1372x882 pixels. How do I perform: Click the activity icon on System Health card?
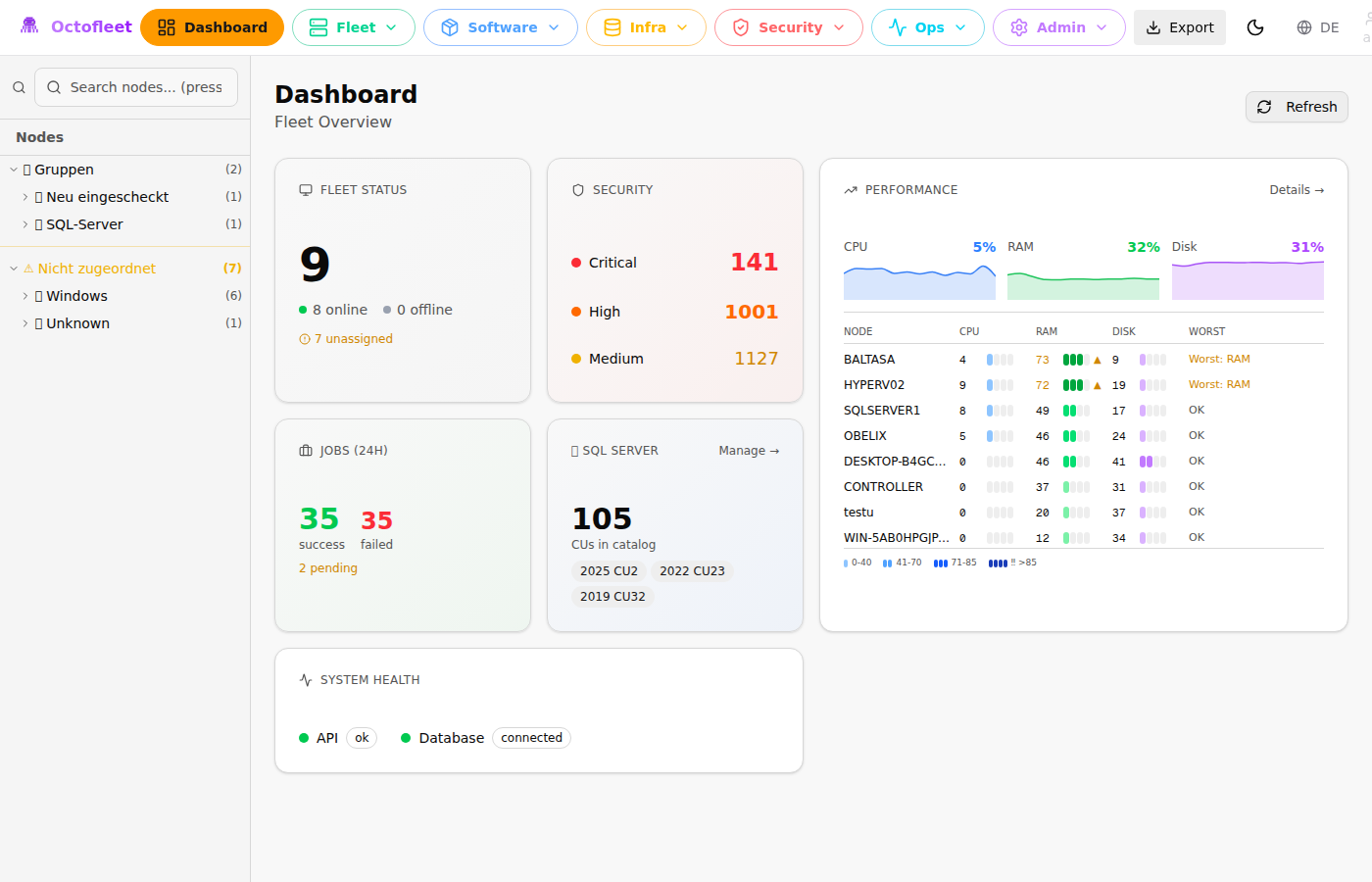point(305,679)
